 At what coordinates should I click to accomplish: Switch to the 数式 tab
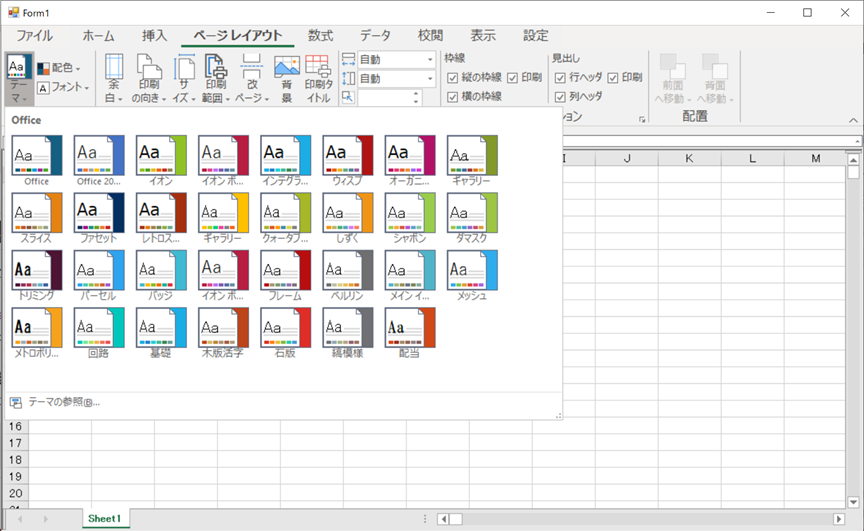(320, 36)
